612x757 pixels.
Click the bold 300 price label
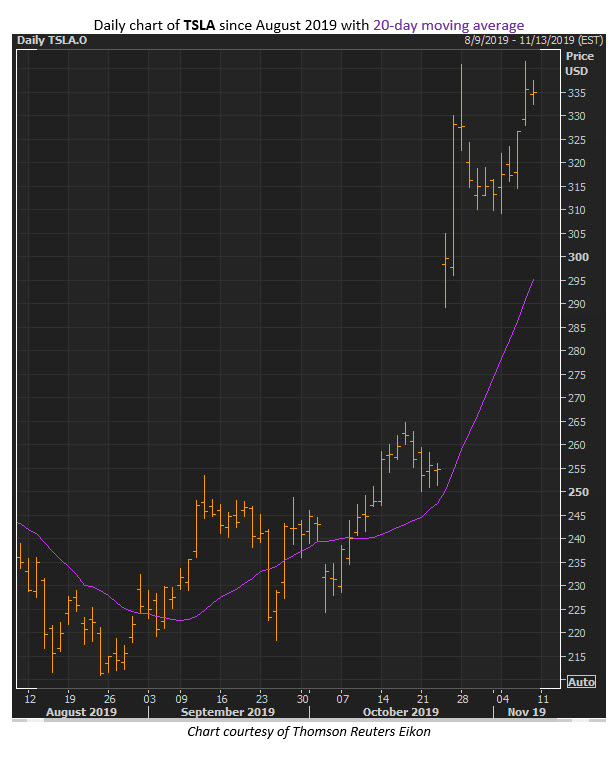point(578,257)
